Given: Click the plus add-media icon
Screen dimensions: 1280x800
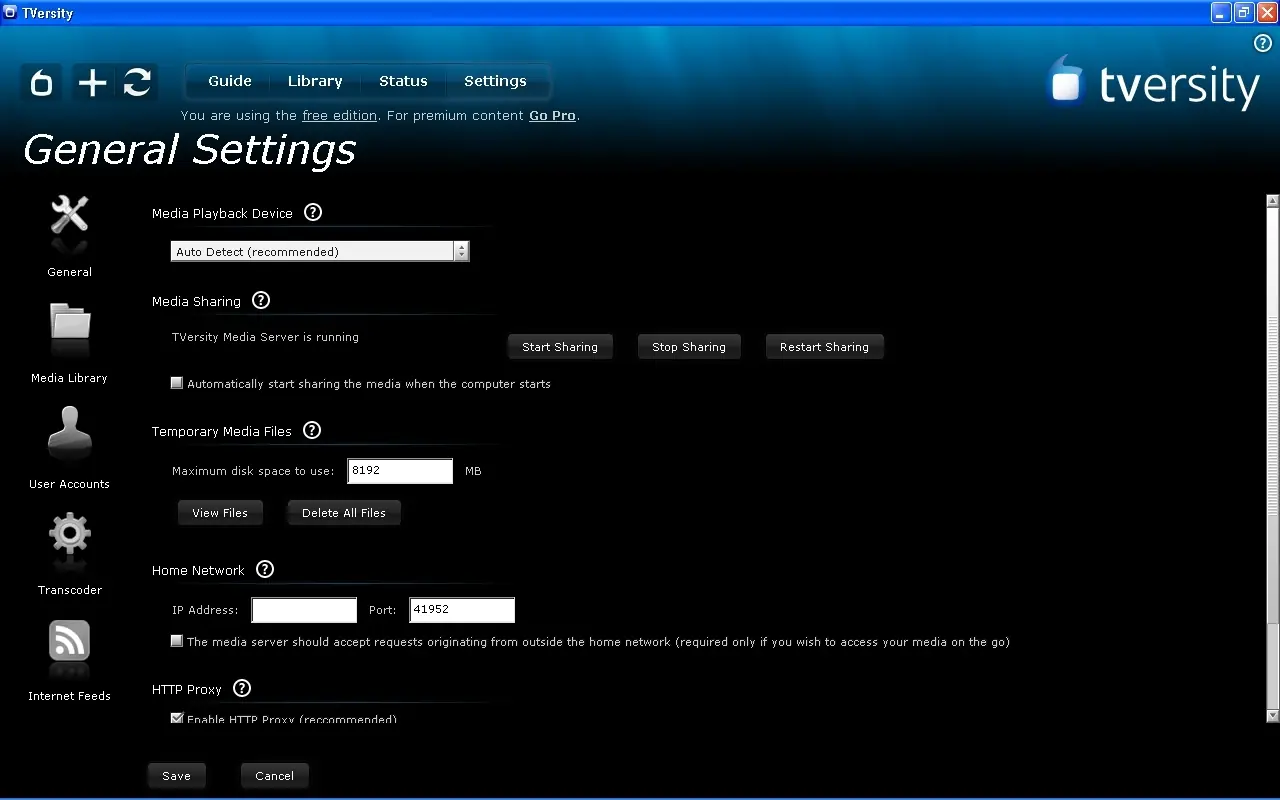Looking at the screenshot, I should pyautogui.click(x=92, y=82).
